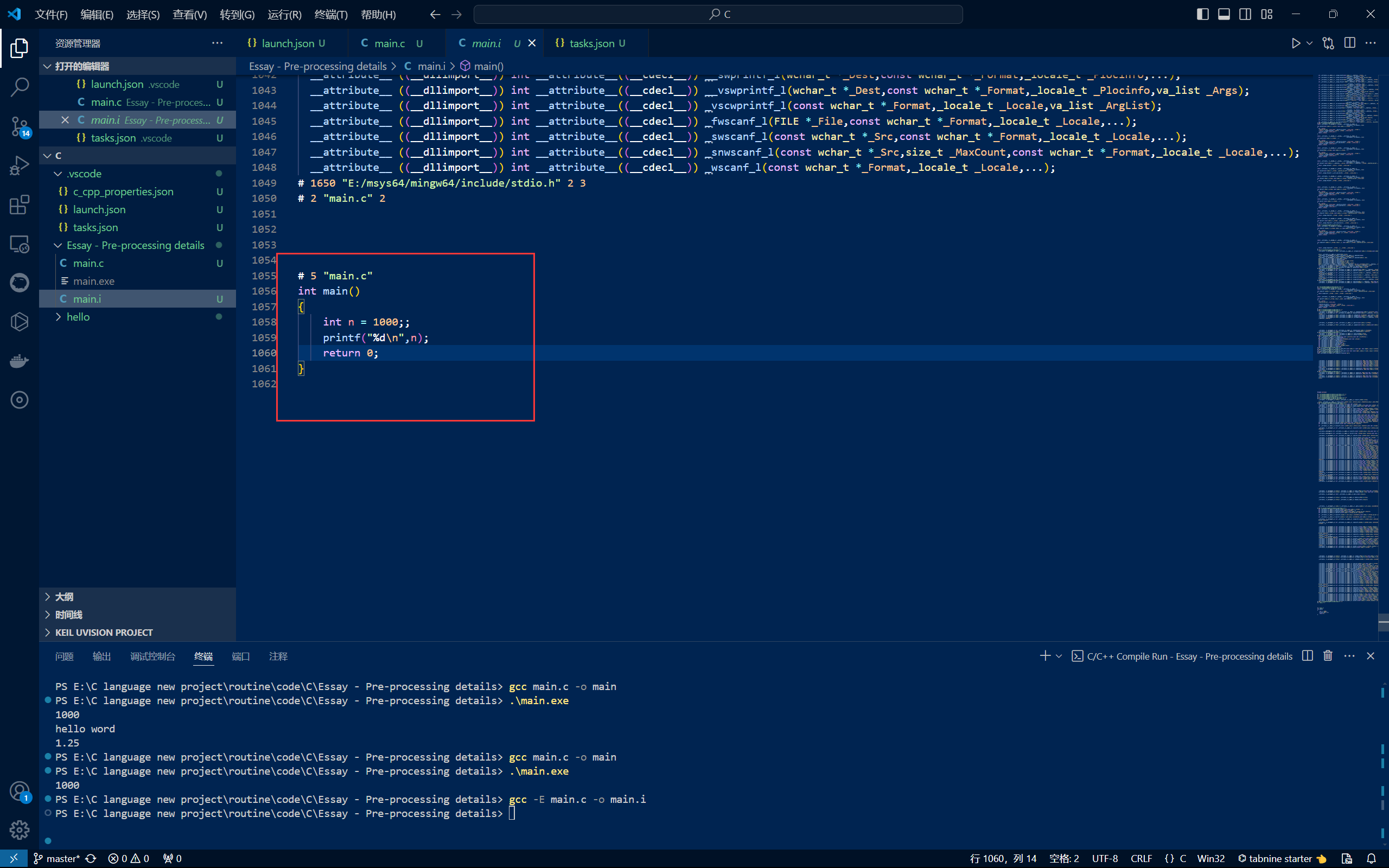This screenshot has height=868, width=1389.
Task: Open main.exe in the file tree
Action: pos(138,280)
